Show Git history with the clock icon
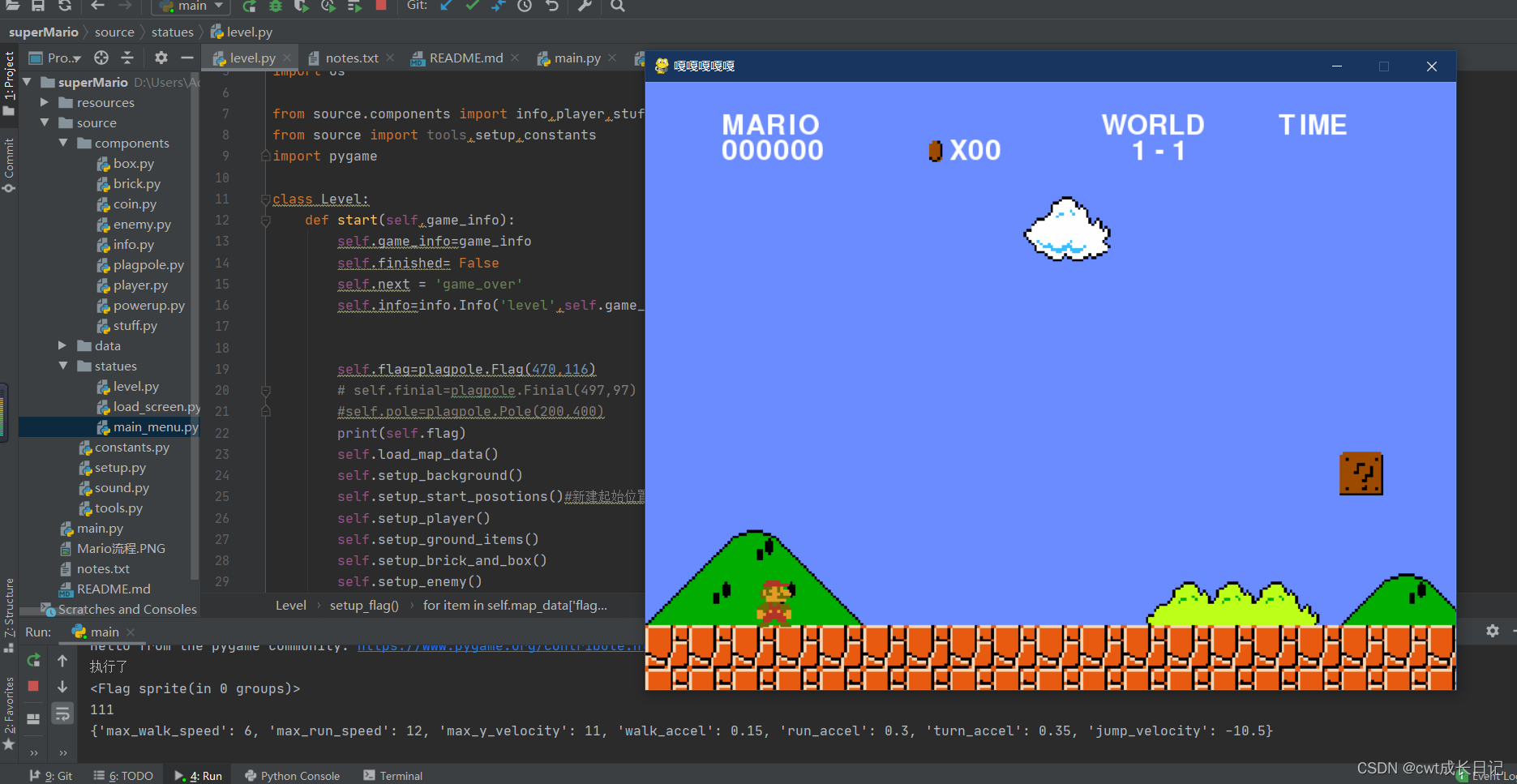The width and height of the screenshot is (1517, 784). tap(525, 6)
